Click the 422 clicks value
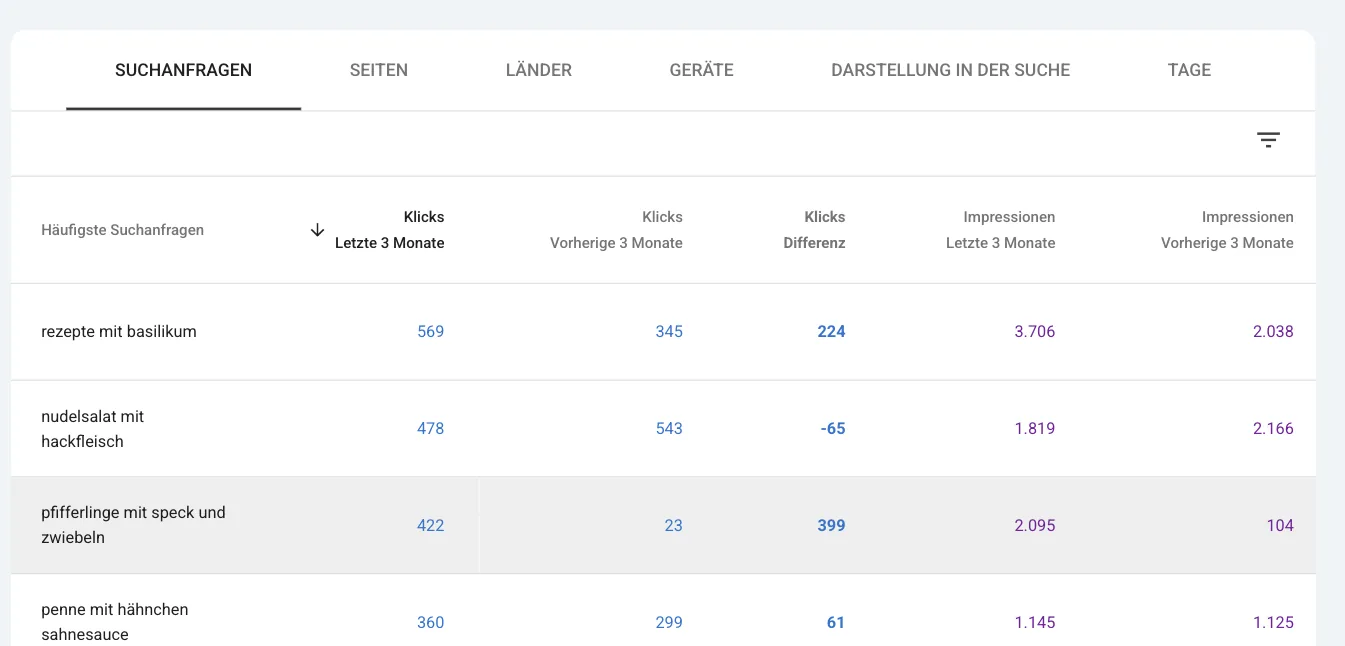Screen dimensions: 1345x646 point(431,526)
